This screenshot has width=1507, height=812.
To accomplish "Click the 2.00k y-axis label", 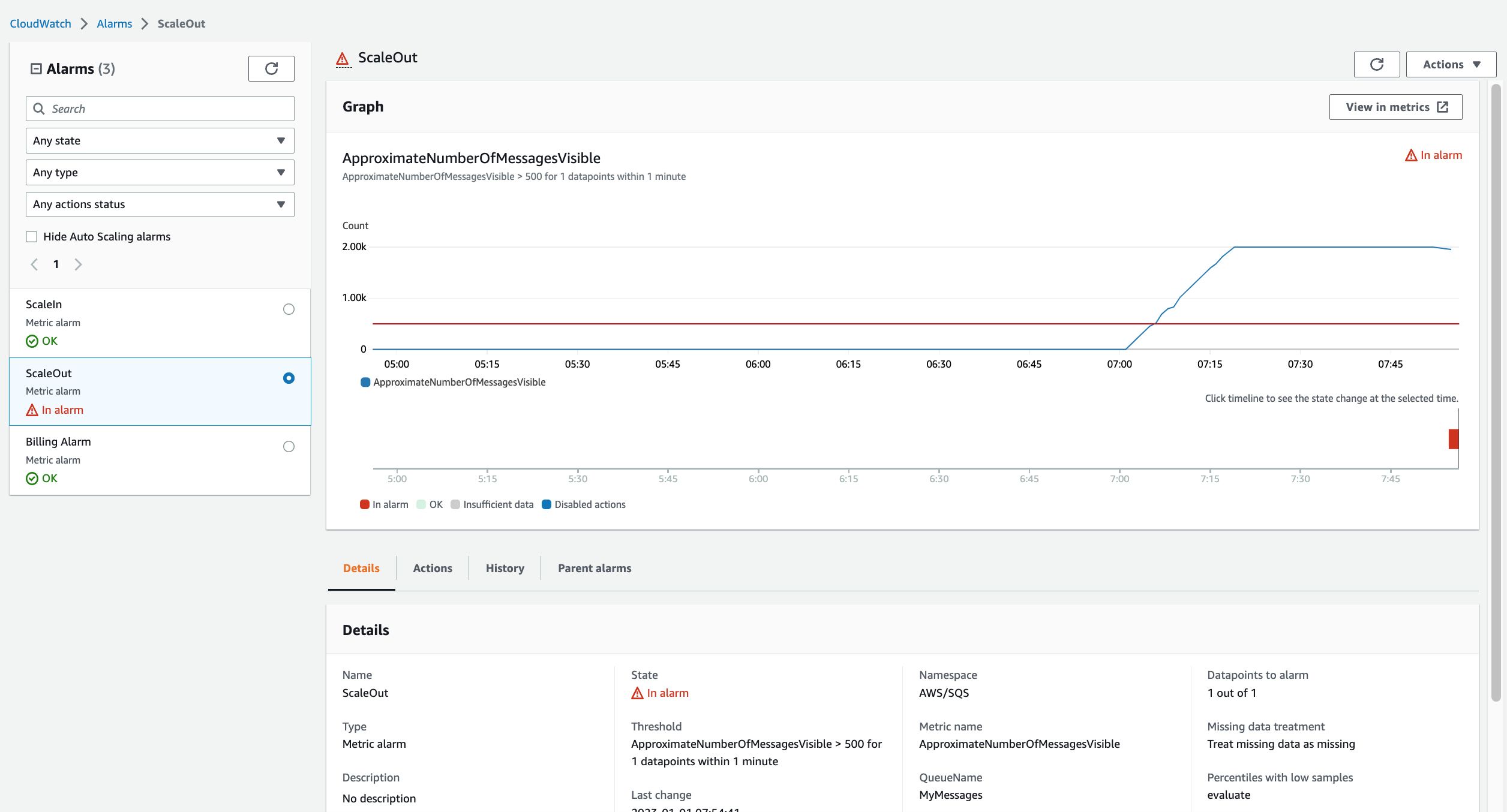I will [x=354, y=247].
